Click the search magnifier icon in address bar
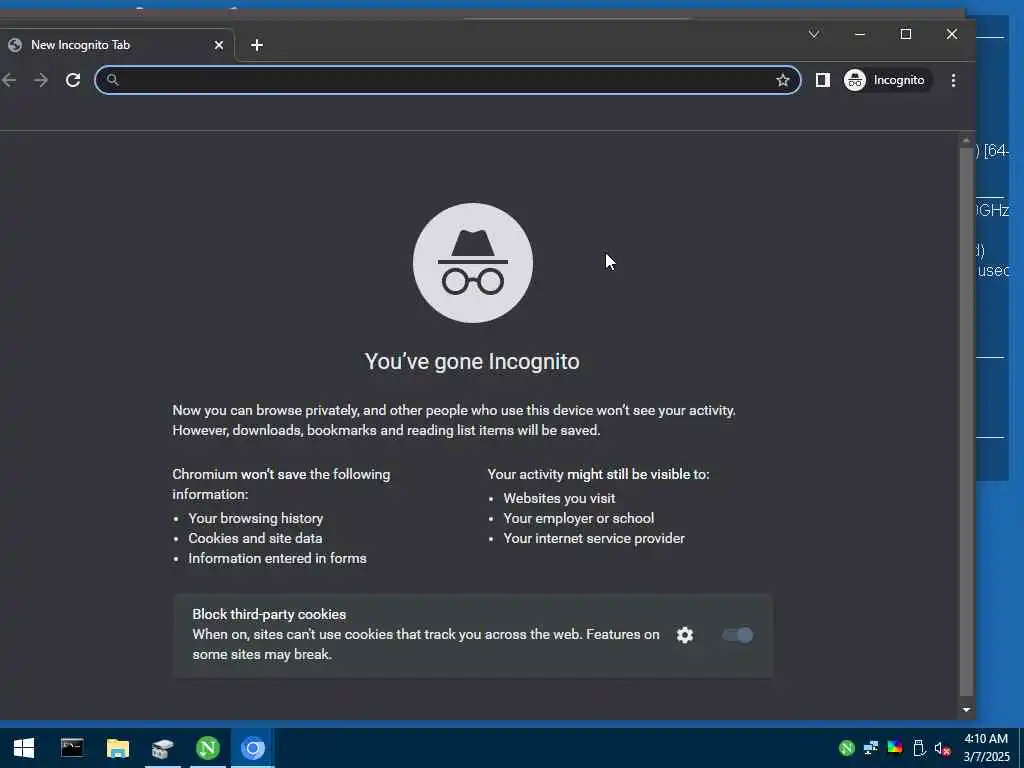The image size is (1024, 768). click(112, 80)
